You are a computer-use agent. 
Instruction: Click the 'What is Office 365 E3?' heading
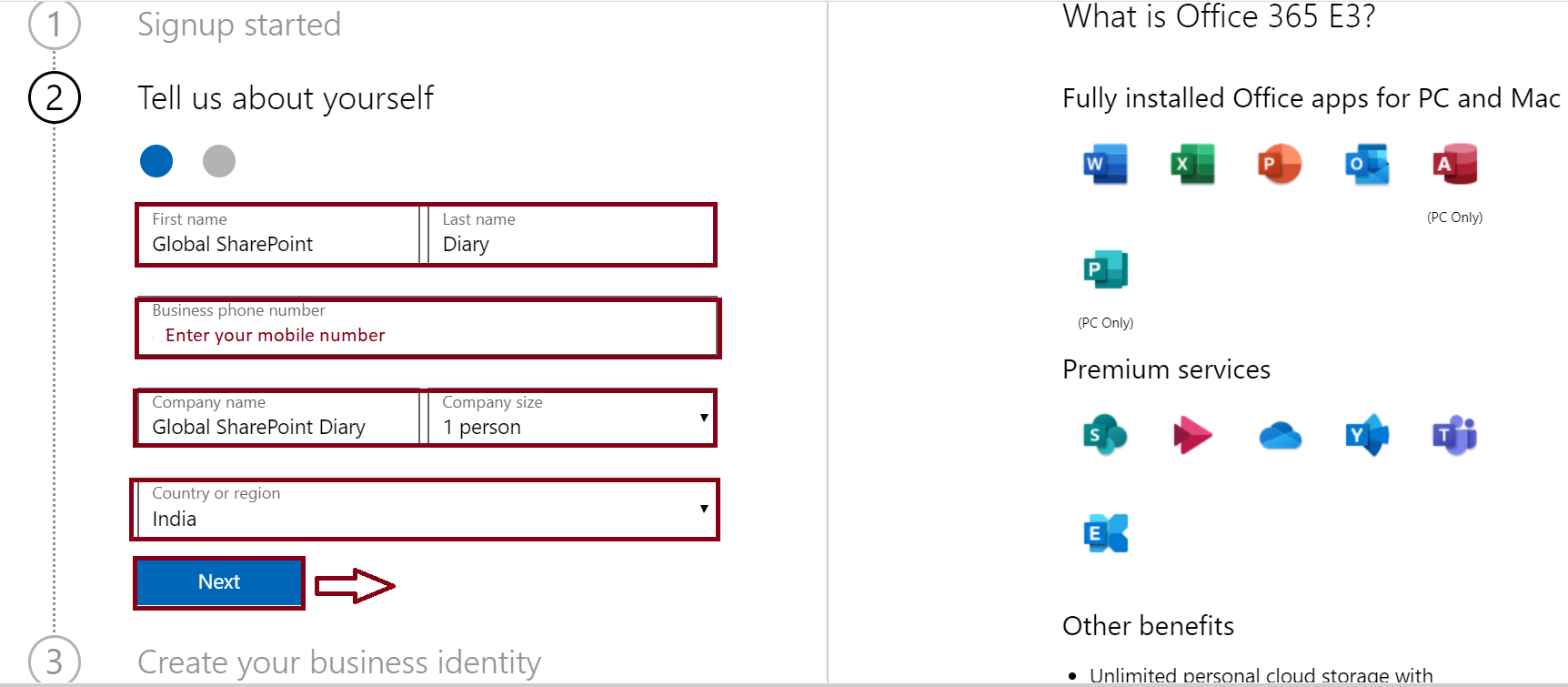tap(1219, 16)
